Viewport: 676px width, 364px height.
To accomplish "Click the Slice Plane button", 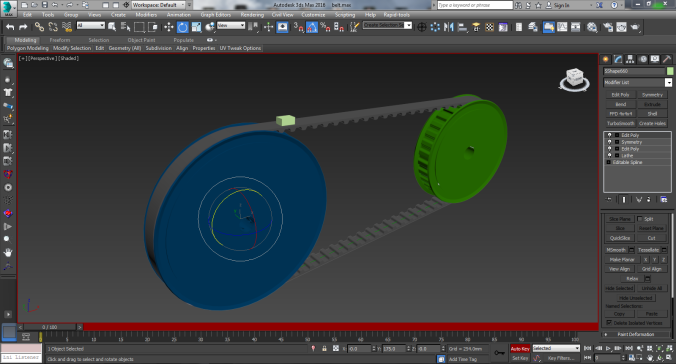I will pos(620,219).
